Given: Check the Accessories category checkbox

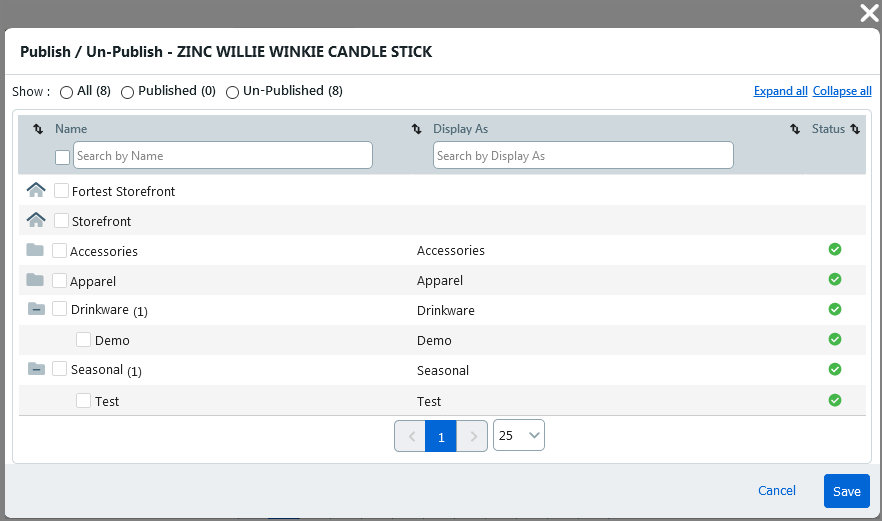Looking at the screenshot, I should 59,251.
